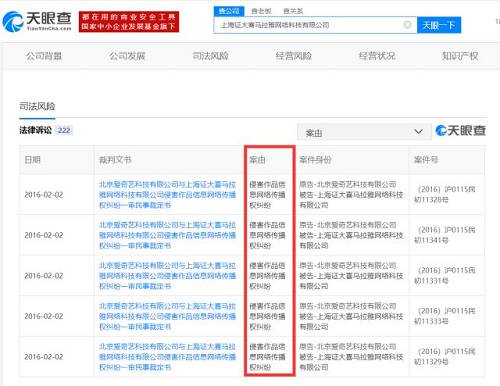Click the 日期 column header
The height and width of the screenshot is (386, 500).
[x=32, y=160]
